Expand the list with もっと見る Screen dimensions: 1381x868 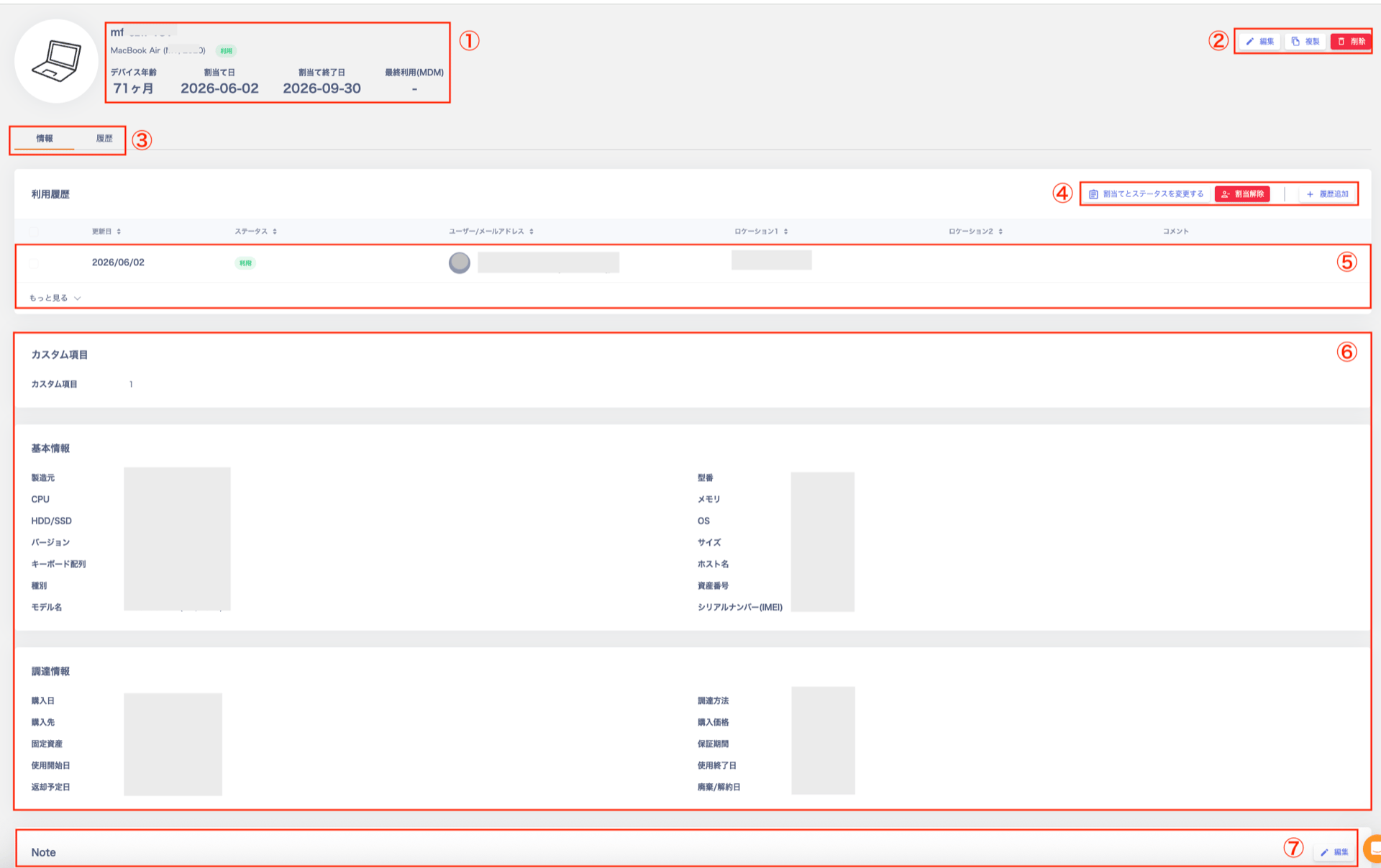(55, 298)
